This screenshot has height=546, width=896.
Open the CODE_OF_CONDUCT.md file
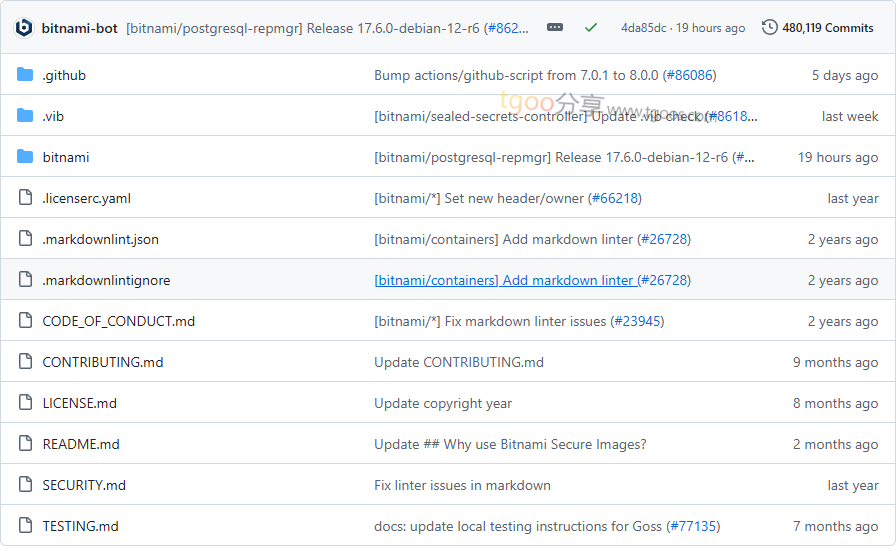pos(119,321)
